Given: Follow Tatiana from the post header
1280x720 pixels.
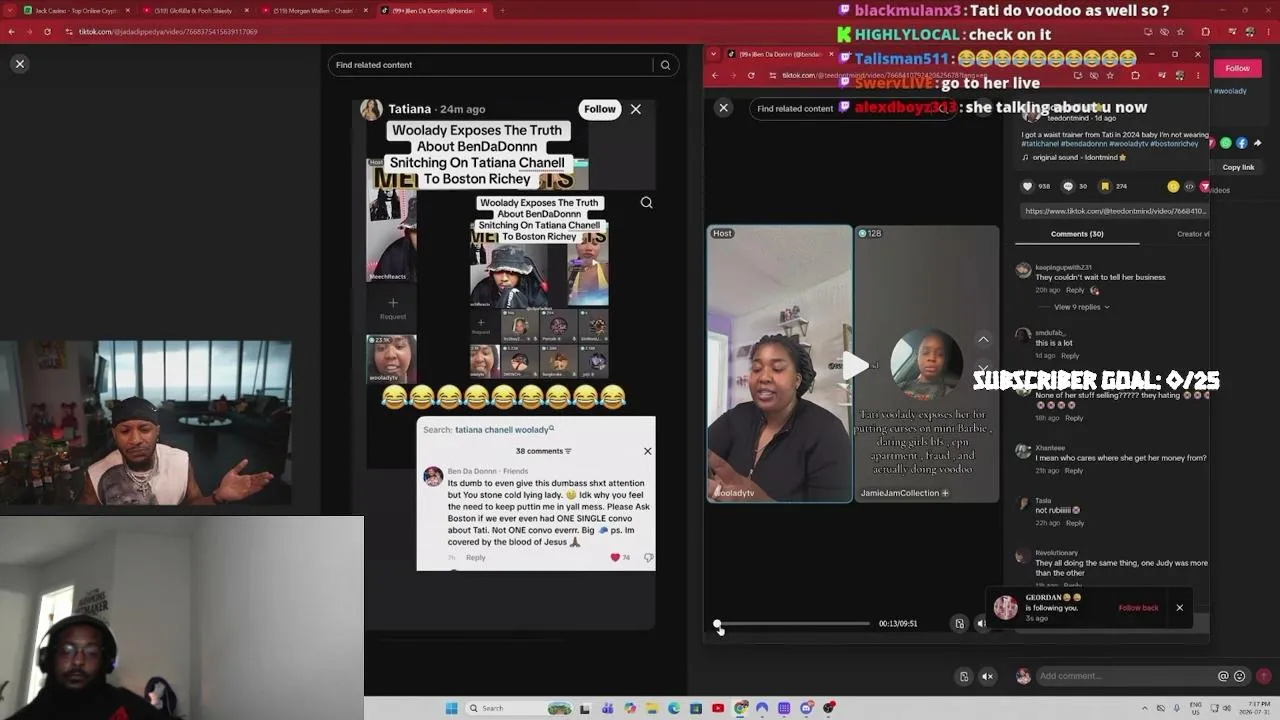Looking at the screenshot, I should pyautogui.click(x=600, y=109).
